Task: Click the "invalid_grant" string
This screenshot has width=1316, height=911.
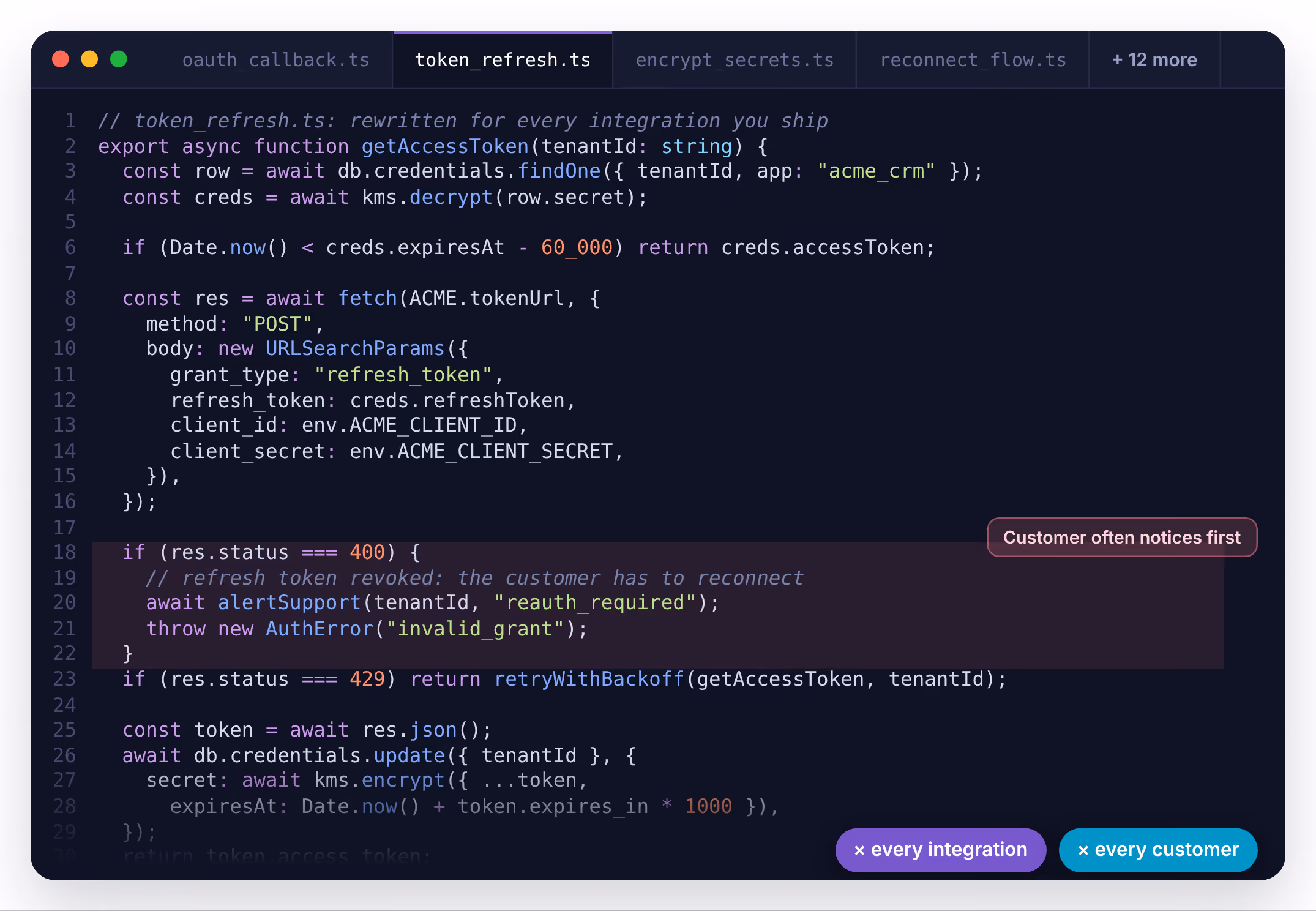Action: coord(476,629)
